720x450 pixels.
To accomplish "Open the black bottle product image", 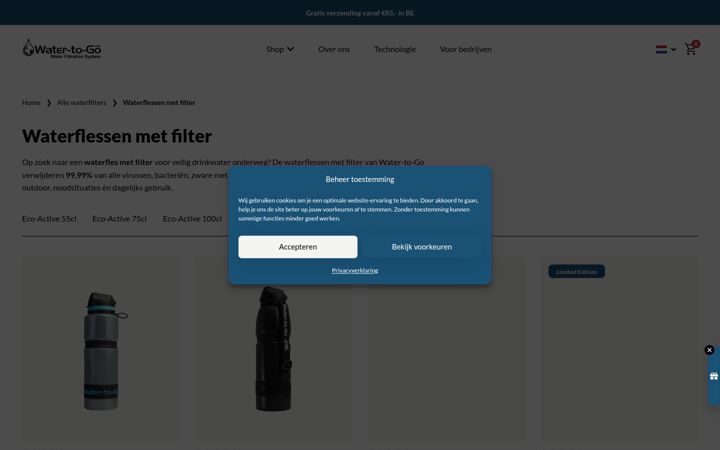I will tap(274, 348).
